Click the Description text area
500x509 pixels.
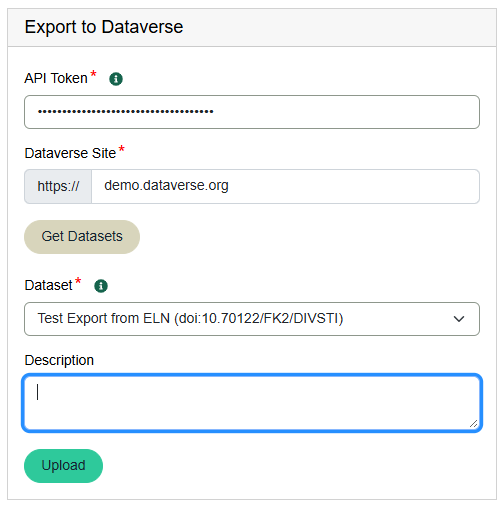pos(252,403)
